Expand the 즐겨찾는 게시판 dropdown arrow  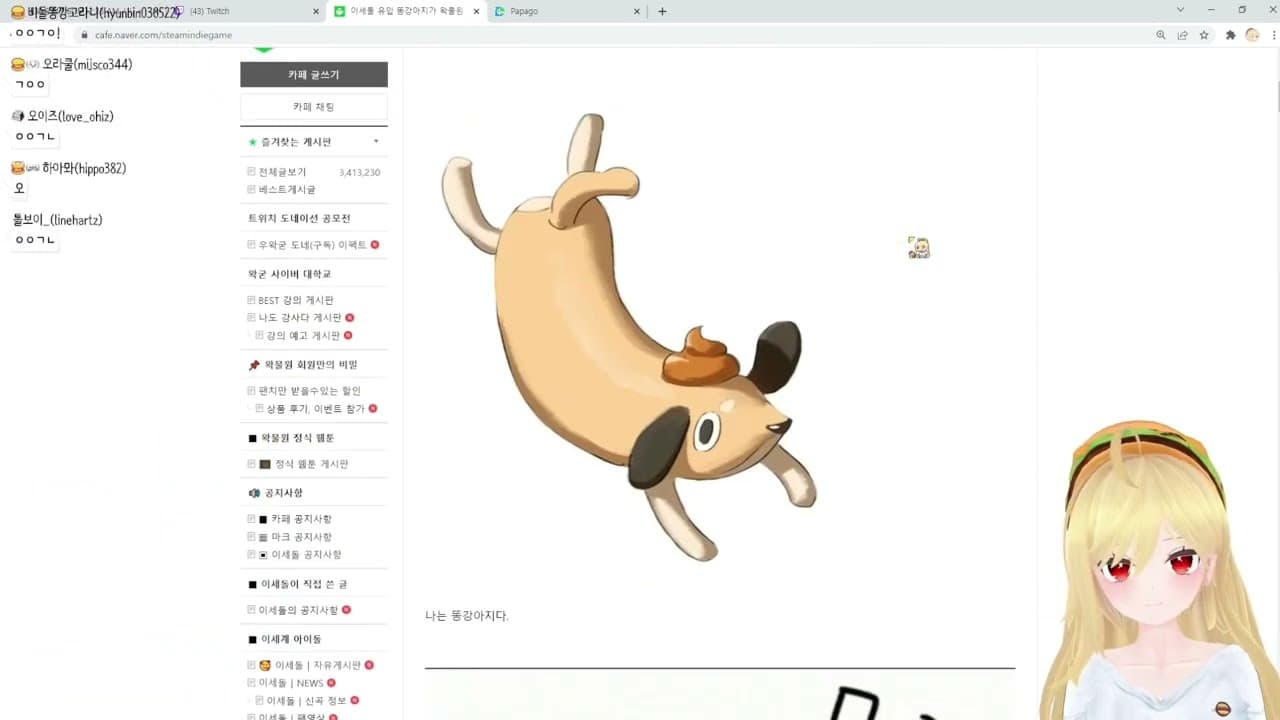pyautogui.click(x=376, y=141)
